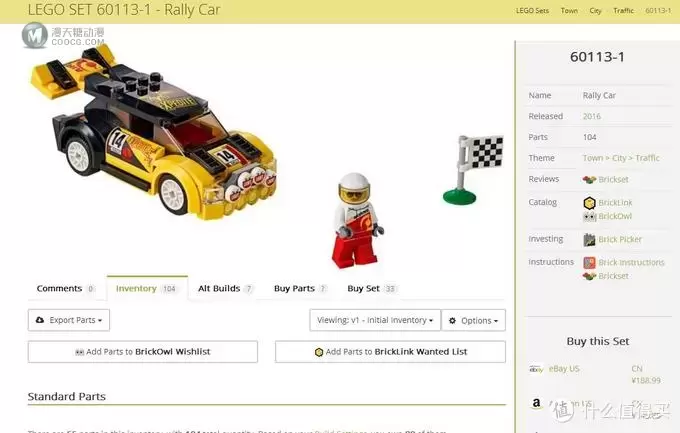Open Brick Instructions link
Viewport: 680px width, 433px height.
coord(631,262)
